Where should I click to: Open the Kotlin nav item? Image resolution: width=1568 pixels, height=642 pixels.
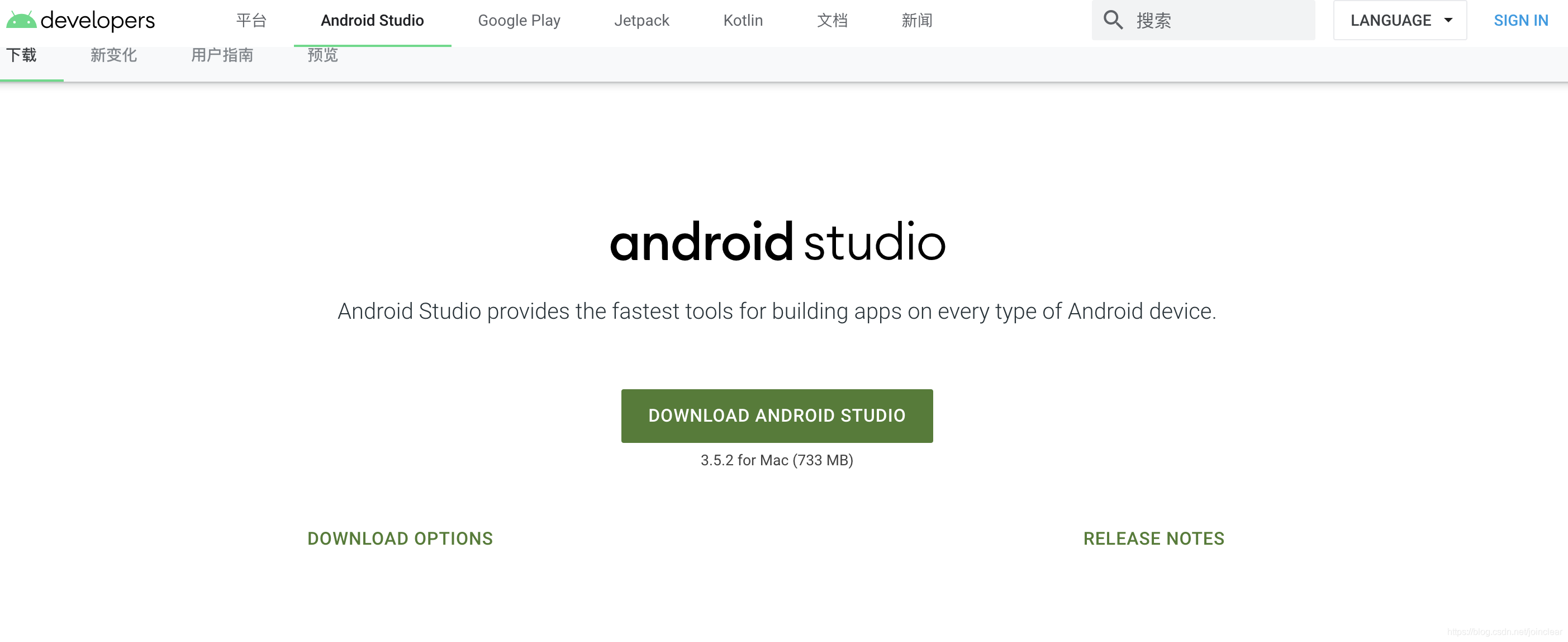click(743, 20)
